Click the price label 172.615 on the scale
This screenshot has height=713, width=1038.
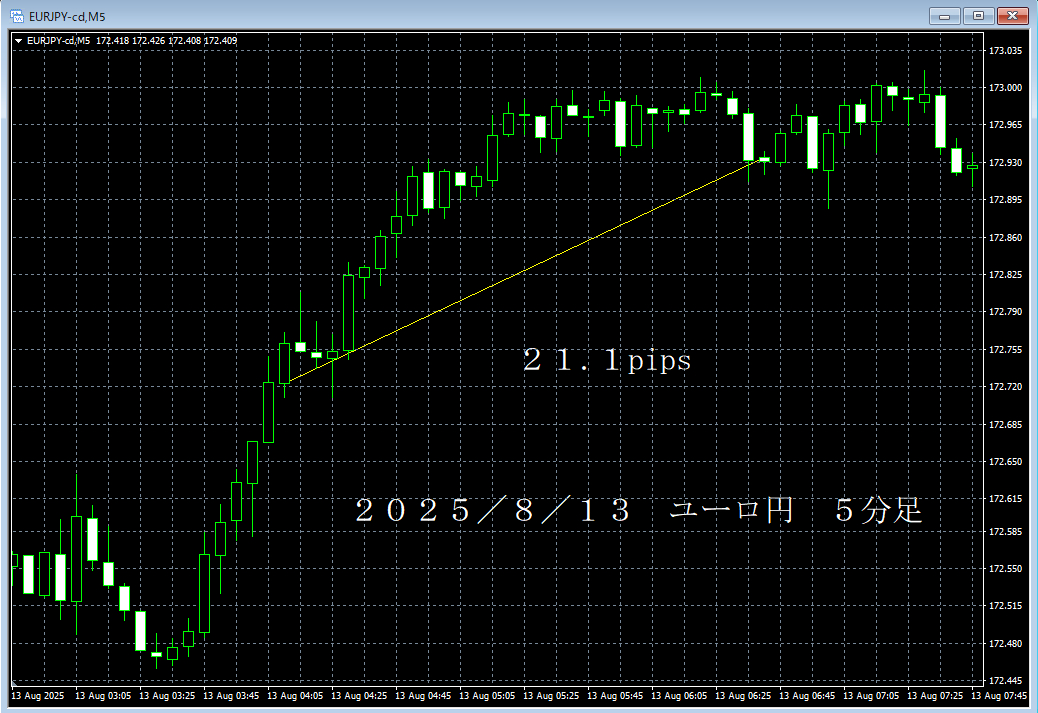[1005, 499]
